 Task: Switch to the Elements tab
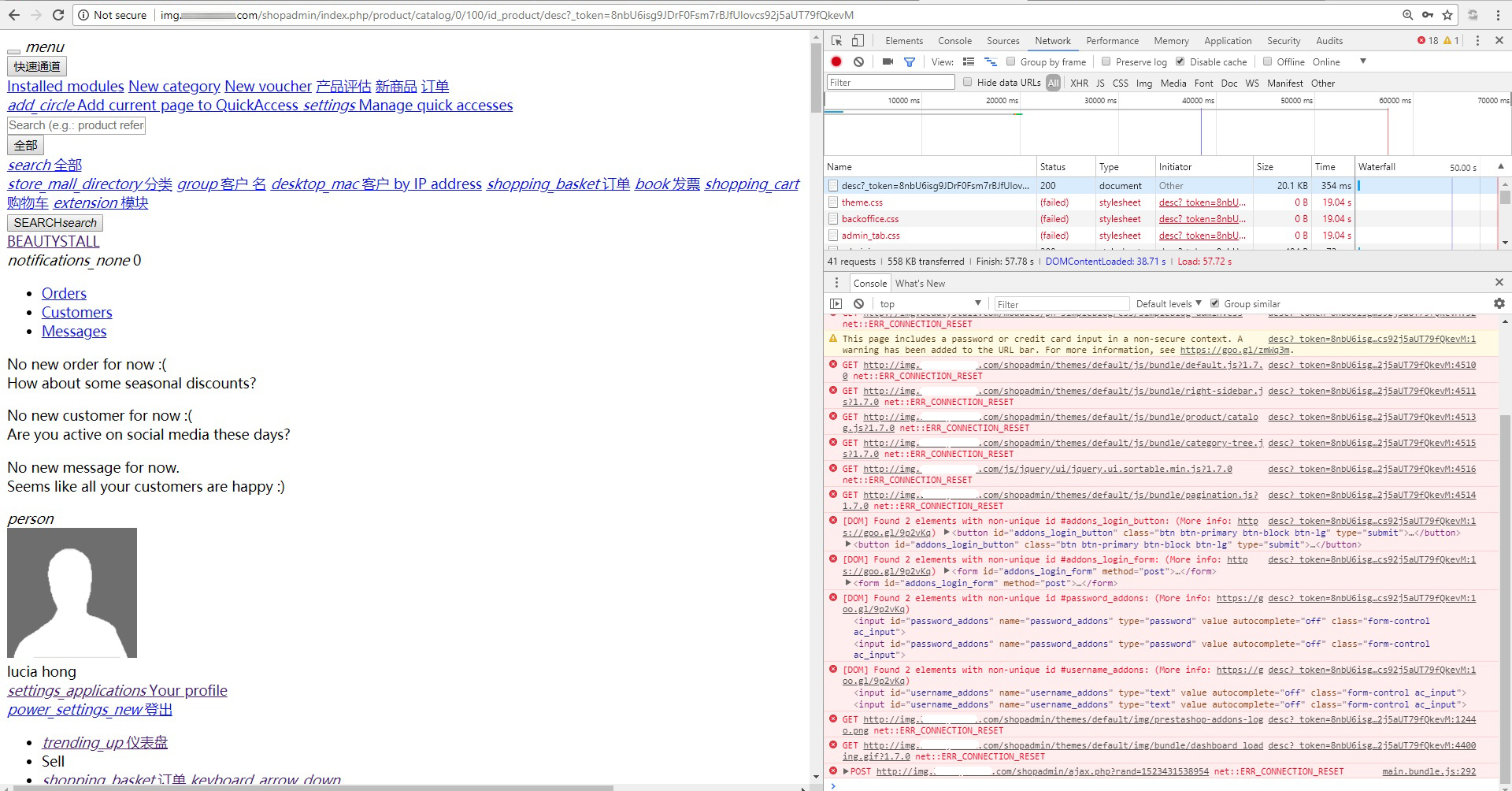[903, 41]
